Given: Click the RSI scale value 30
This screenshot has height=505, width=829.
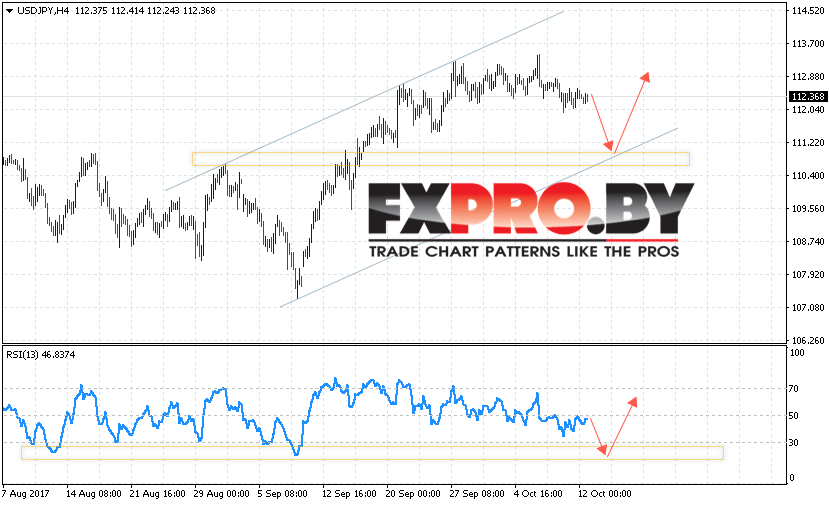Looking at the screenshot, I should coord(794,443).
